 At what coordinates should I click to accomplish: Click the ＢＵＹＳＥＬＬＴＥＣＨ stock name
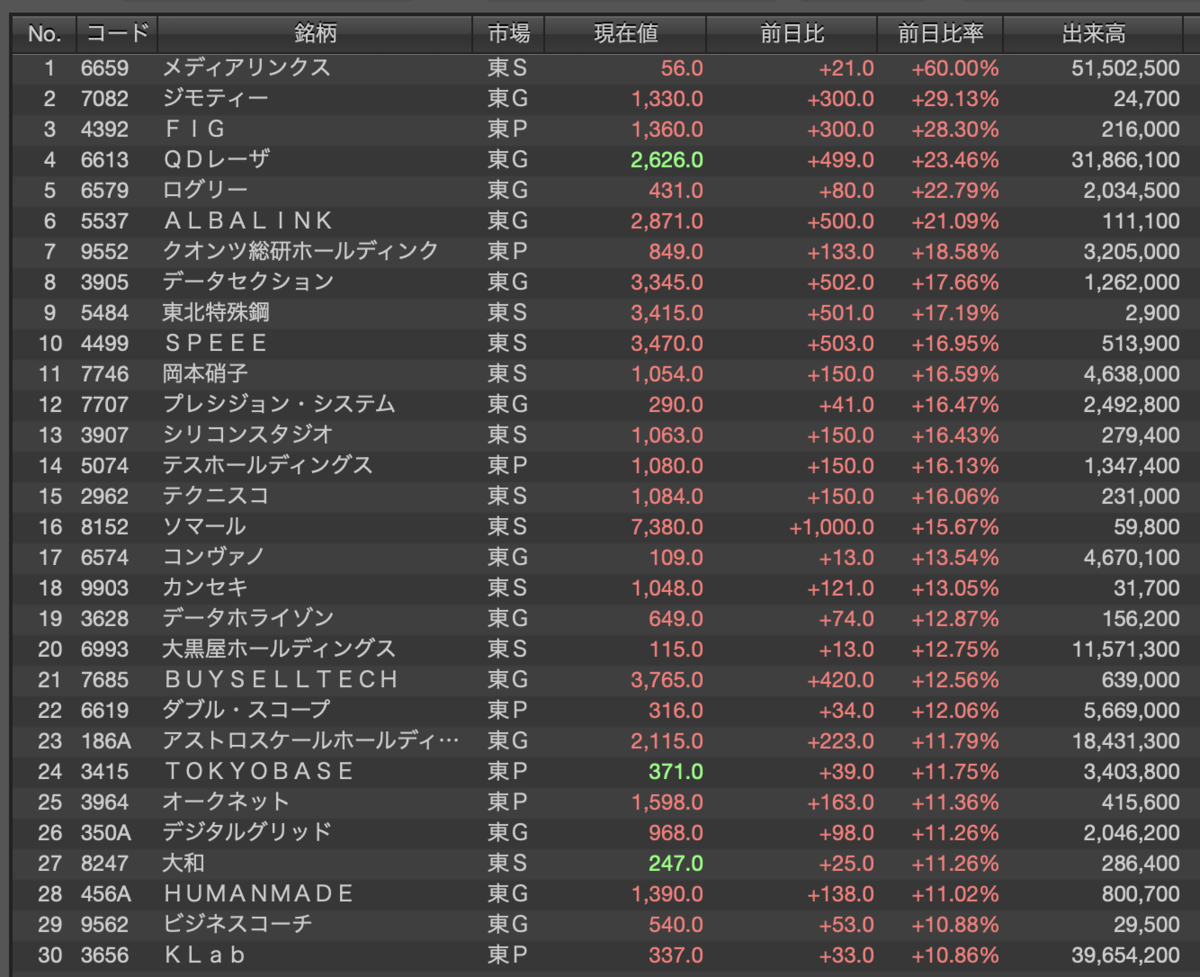pyautogui.click(x=281, y=680)
